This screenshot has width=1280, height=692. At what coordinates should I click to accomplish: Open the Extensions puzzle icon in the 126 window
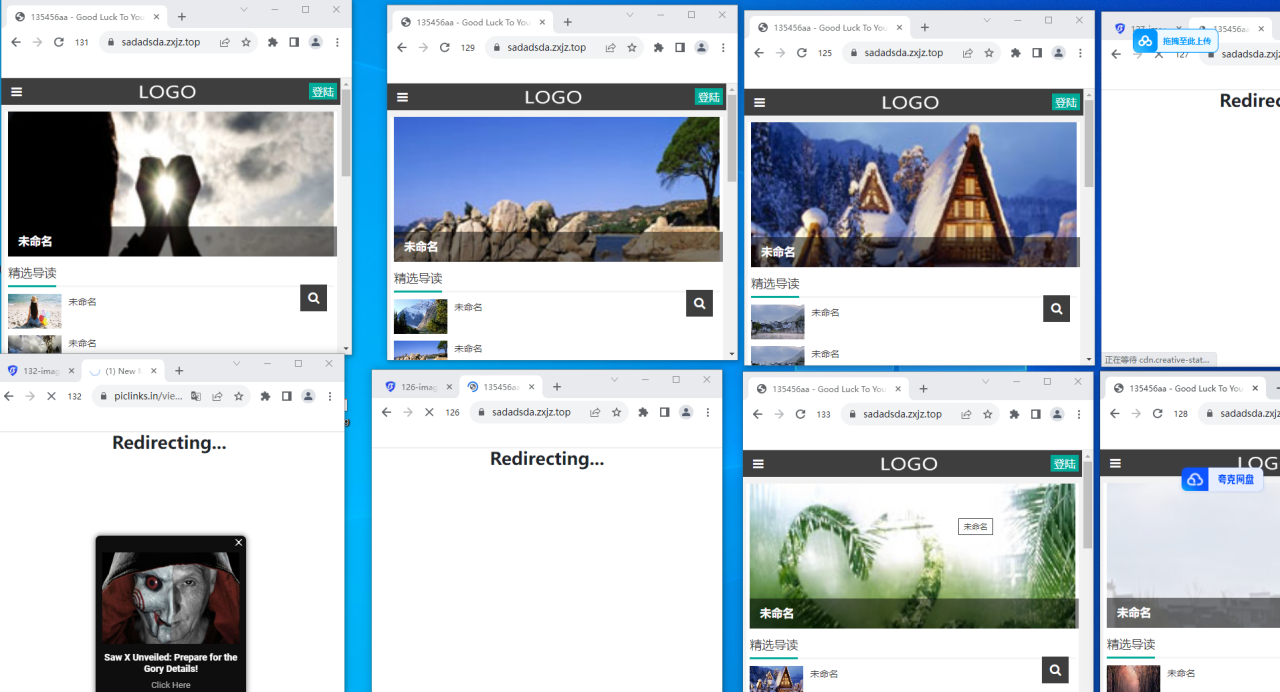point(643,412)
